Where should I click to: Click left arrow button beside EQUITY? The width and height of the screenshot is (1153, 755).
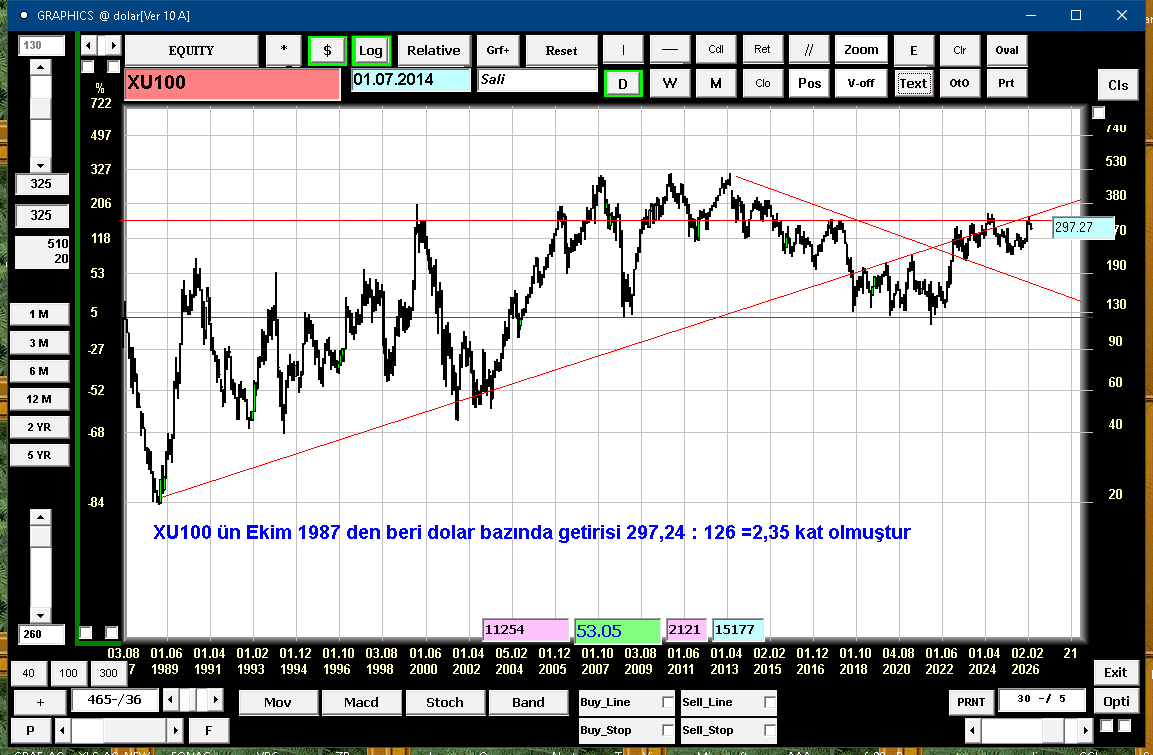pos(88,46)
